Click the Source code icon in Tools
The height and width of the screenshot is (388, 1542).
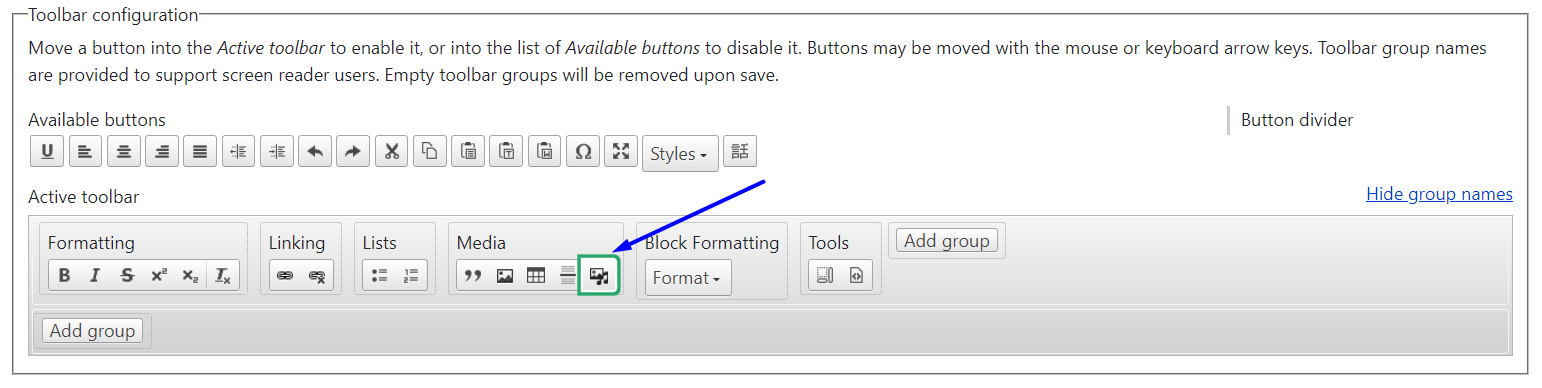[x=856, y=275]
